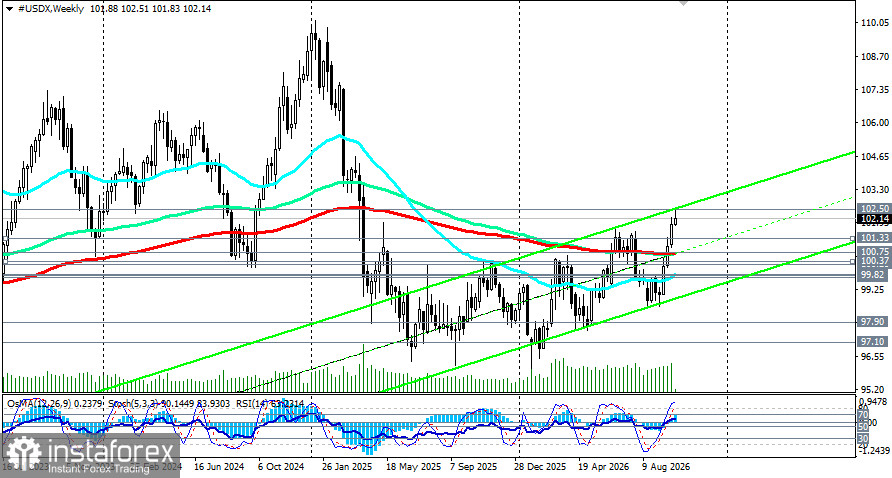Click the square handle on the 100.37 line

point(852,261)
